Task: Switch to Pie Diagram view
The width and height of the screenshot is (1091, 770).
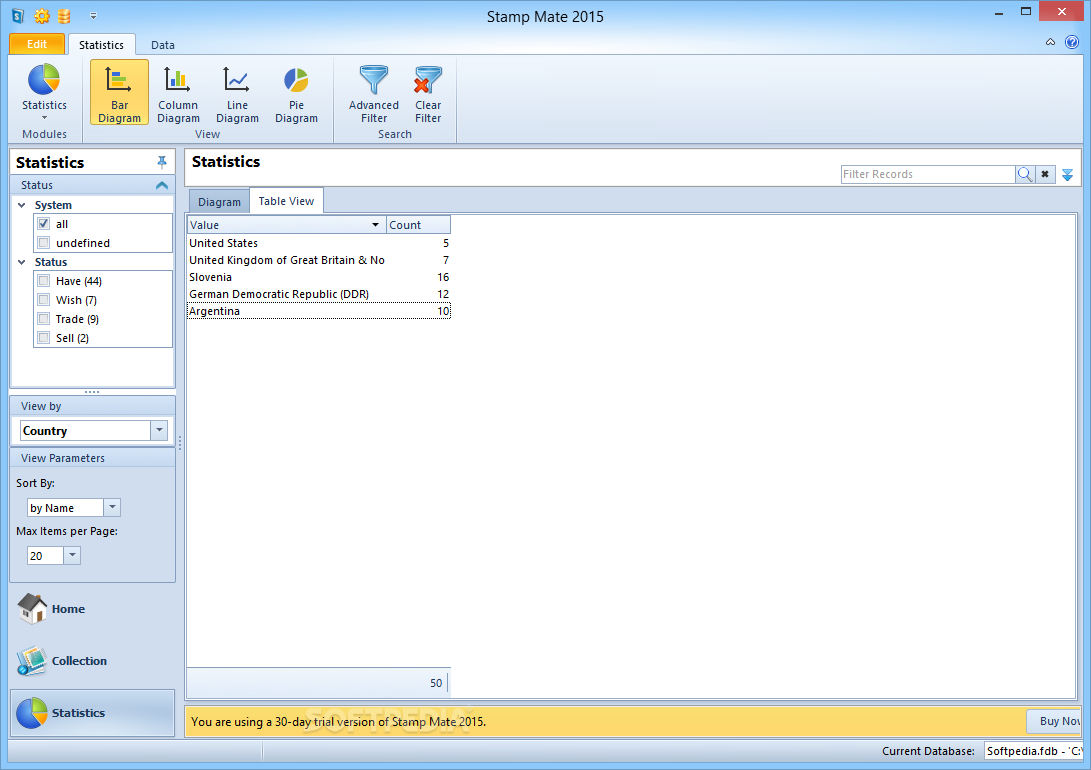Action: (x=296, y=92)
